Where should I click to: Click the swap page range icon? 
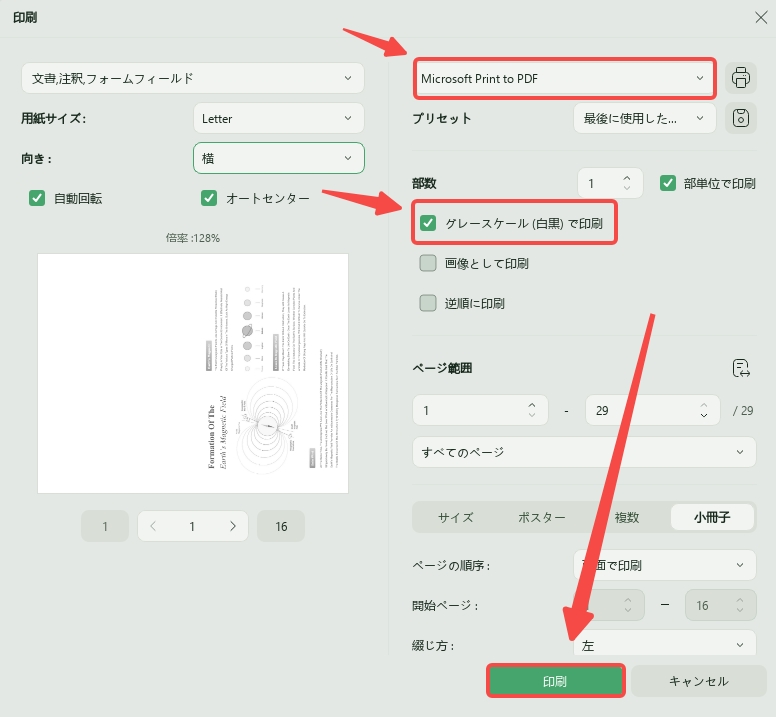point(741,368)
